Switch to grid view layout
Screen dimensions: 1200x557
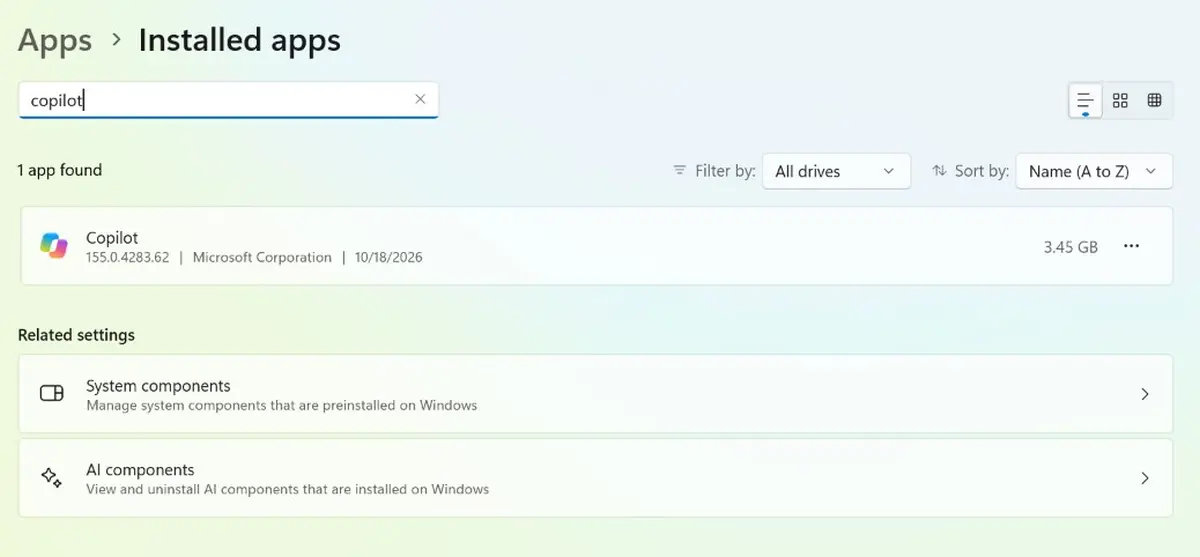[1120, 100]
